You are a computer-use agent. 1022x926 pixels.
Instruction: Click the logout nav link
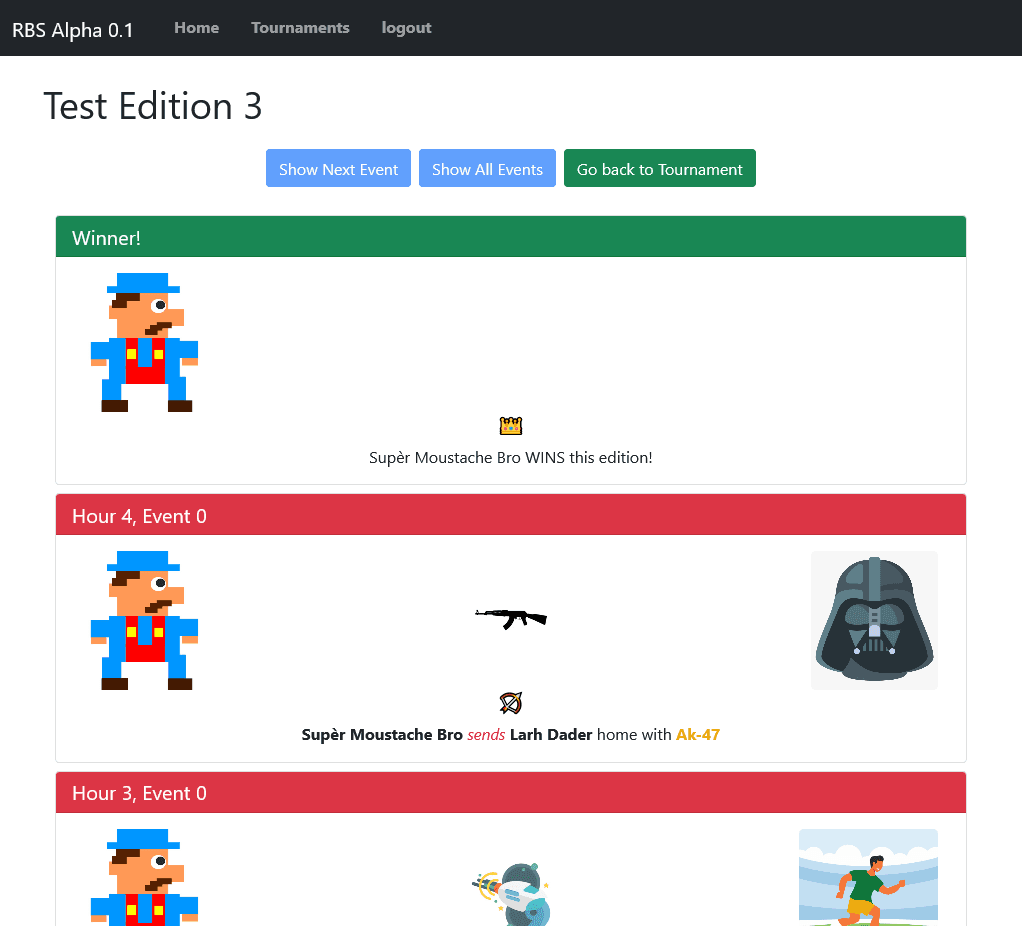pos(406,28)
